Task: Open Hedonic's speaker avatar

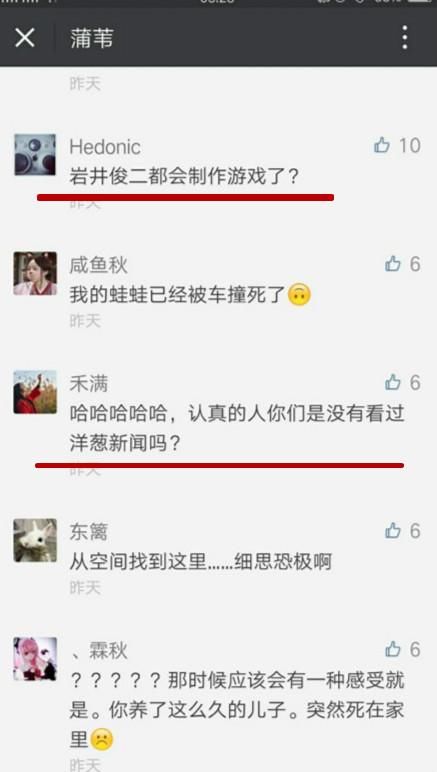Action: pyautogui.click(x=35, y=155)
